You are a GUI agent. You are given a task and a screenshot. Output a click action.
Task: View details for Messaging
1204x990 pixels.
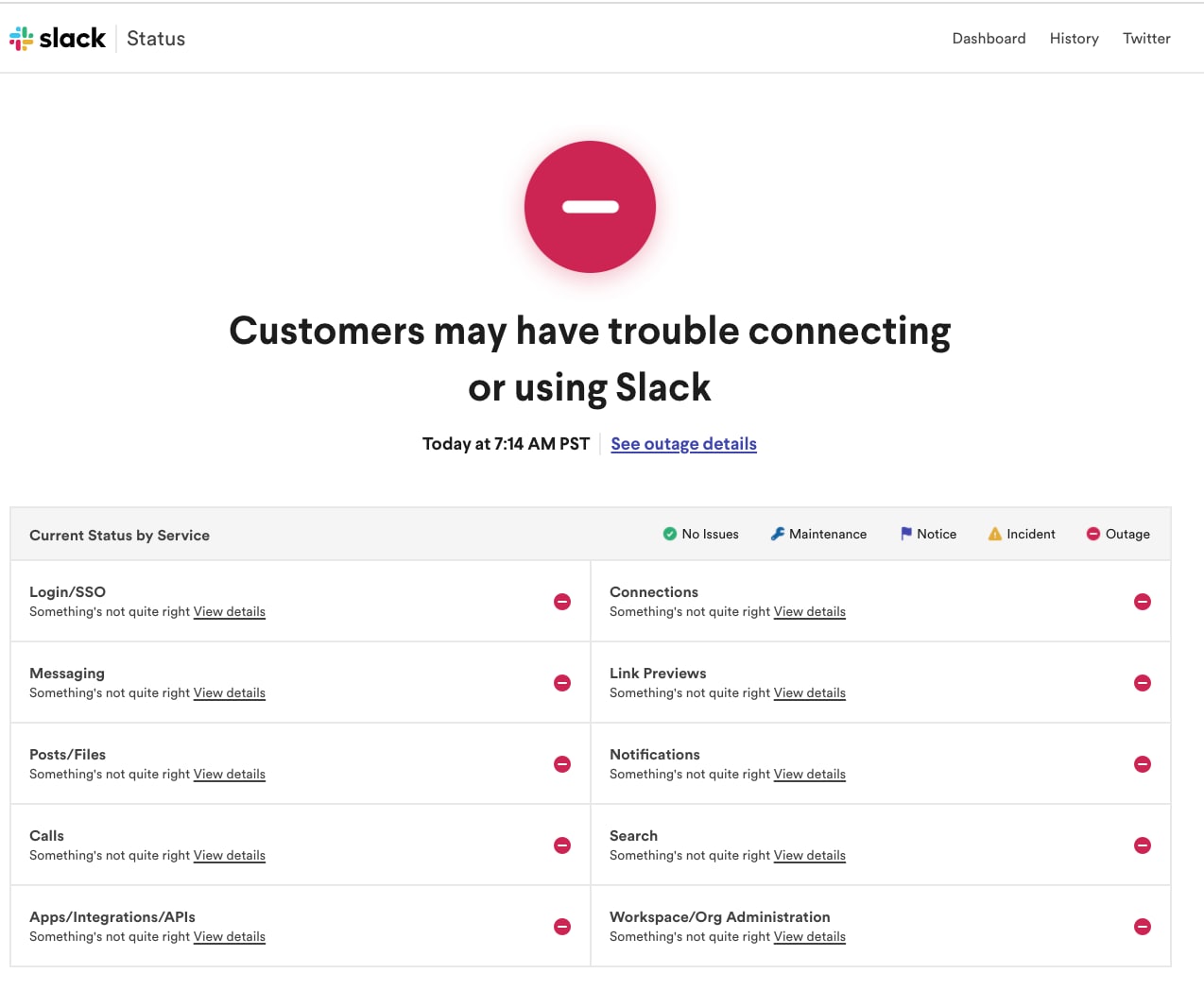230,693
